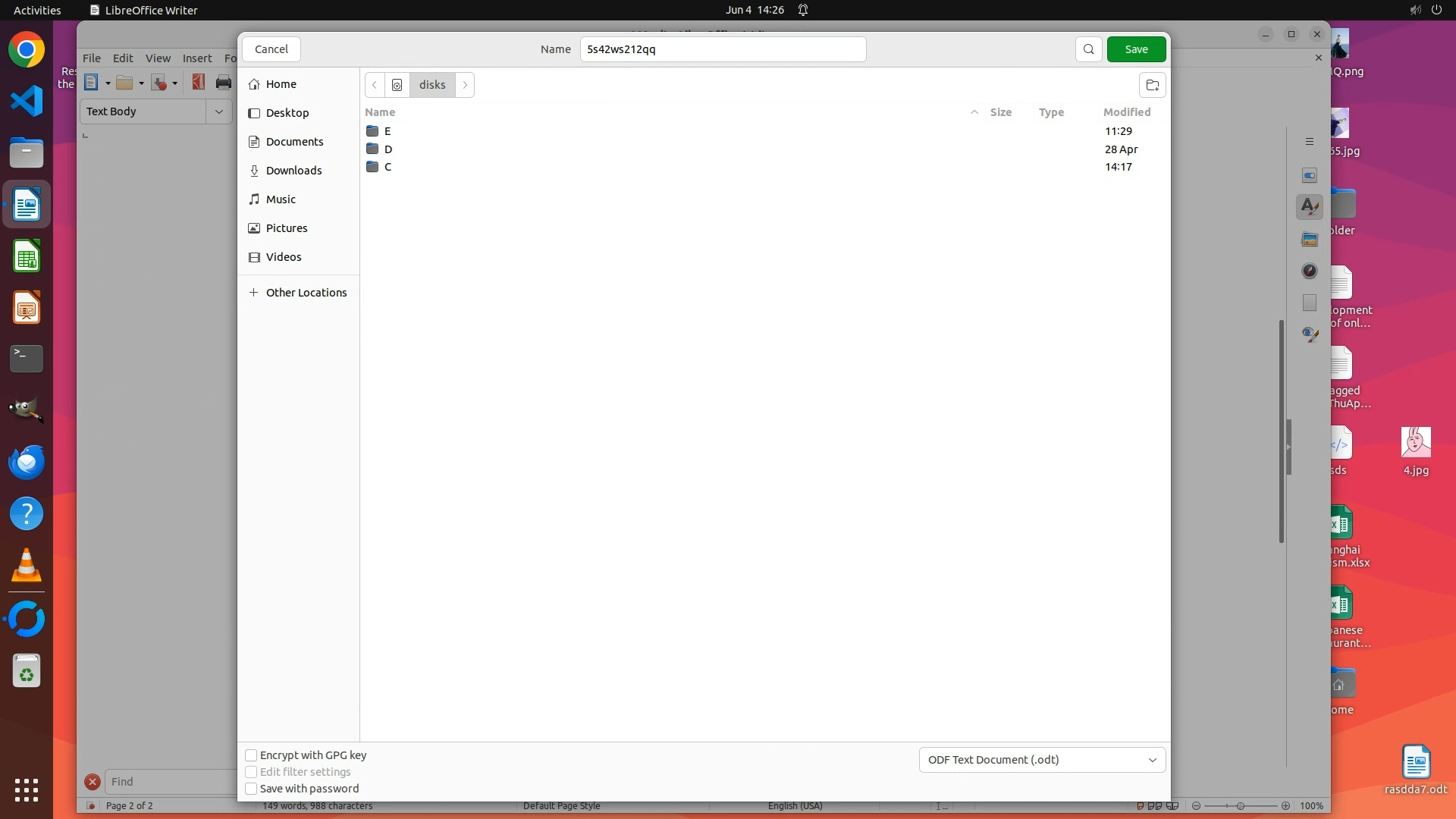Toggle Edit filter settings checkbox
Screen dimensions: 1456x819
click(251, 772)
